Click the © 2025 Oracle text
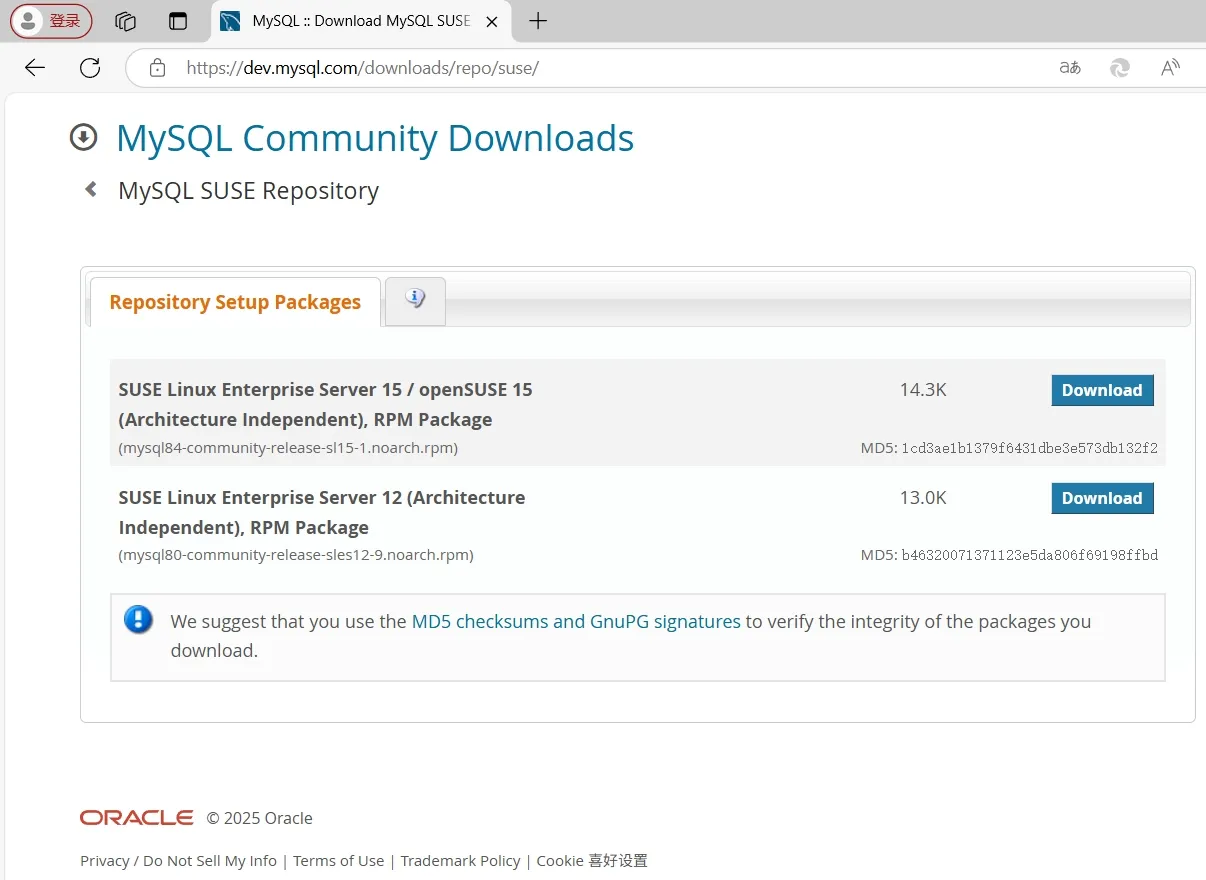 coord(260,818)
